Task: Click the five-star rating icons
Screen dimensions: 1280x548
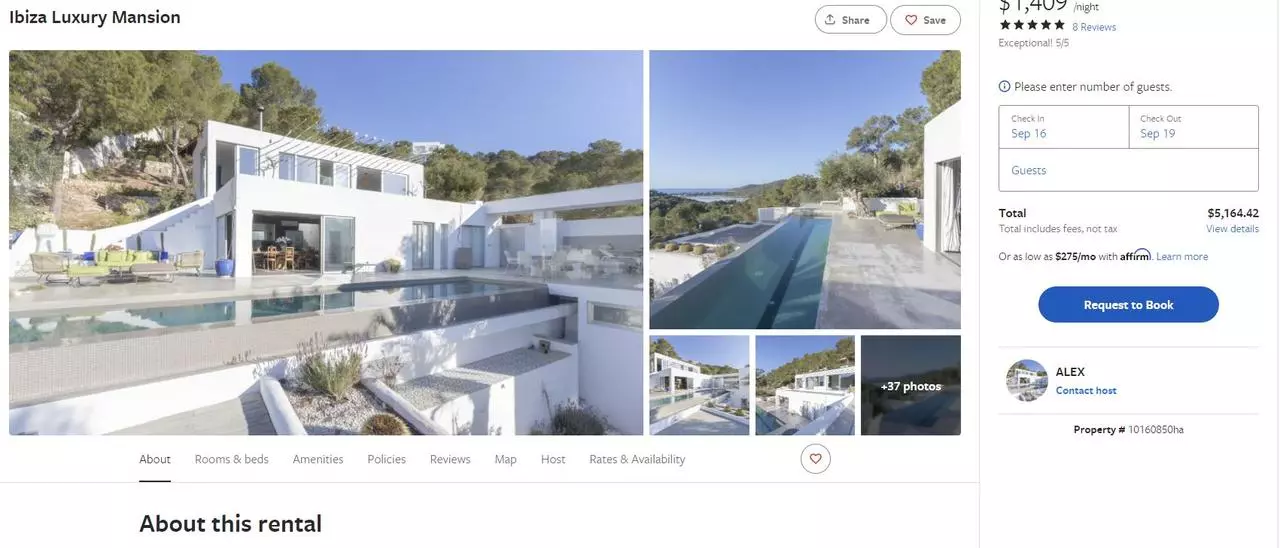Action: coord(1032,25)
